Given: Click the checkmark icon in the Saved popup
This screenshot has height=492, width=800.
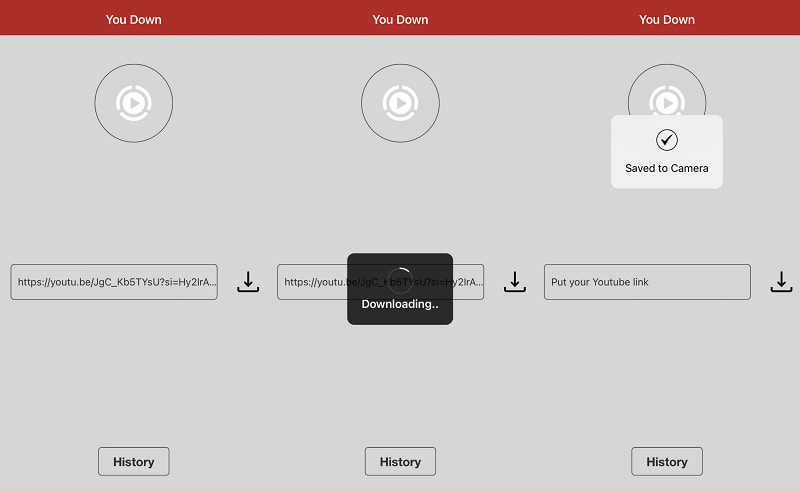Looking at the screenshot, I should [667, 140].
